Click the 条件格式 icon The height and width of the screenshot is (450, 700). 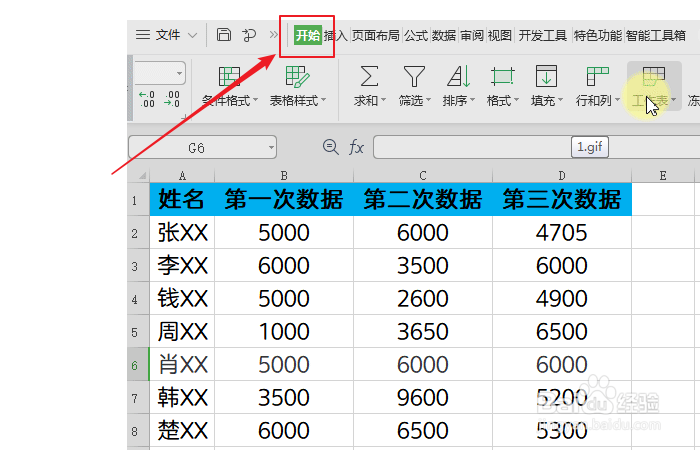tap(229, 76)
